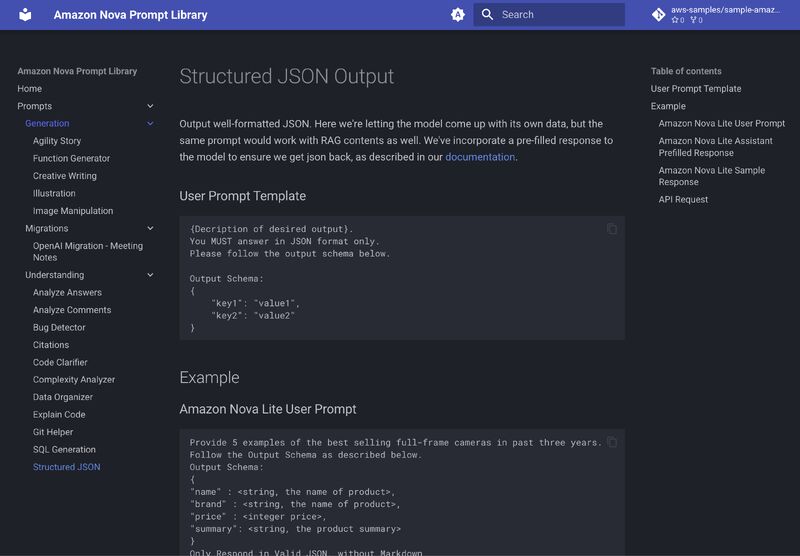Open Analyze Answers page

click(x=67, y=292)
